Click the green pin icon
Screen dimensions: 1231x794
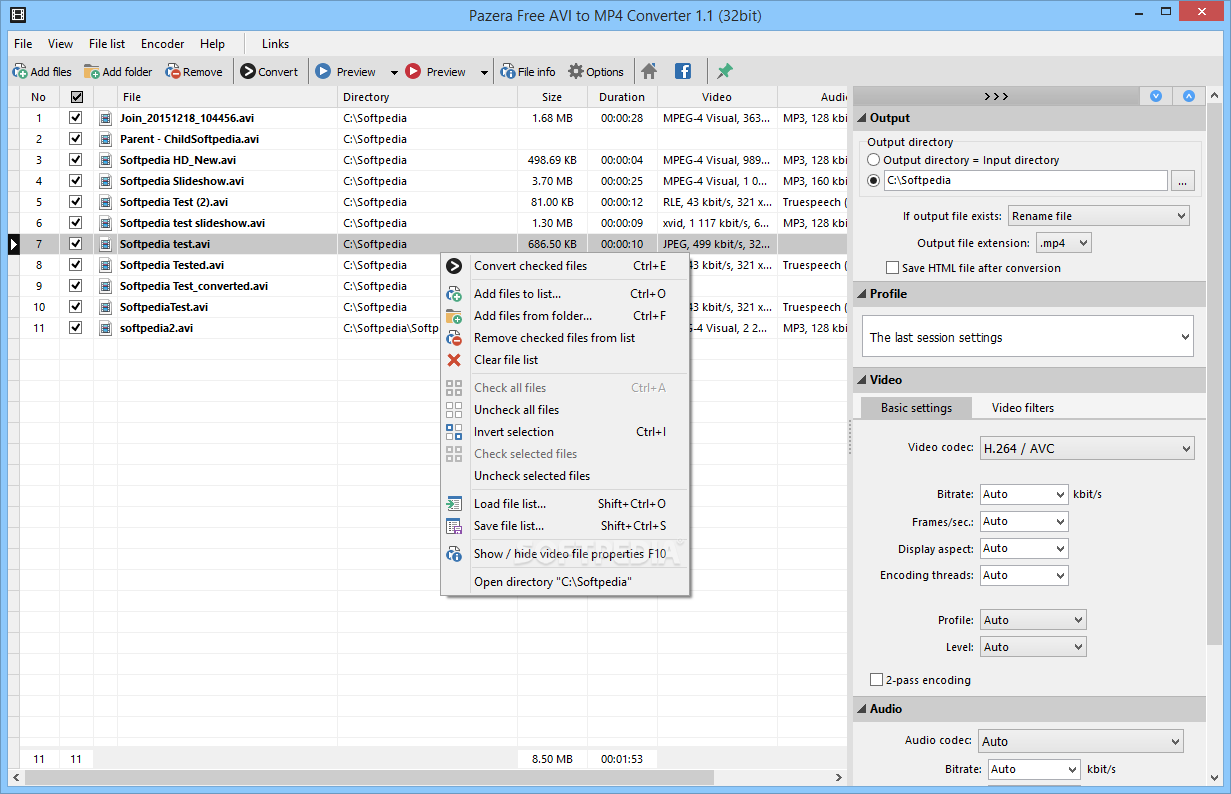[725, 72]
